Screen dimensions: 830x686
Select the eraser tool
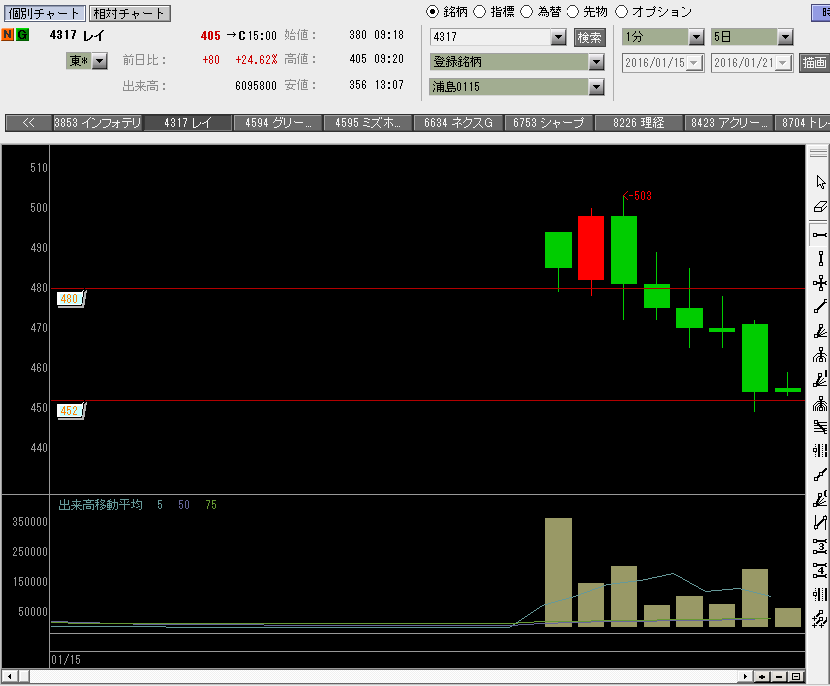(x=820, y=207)
